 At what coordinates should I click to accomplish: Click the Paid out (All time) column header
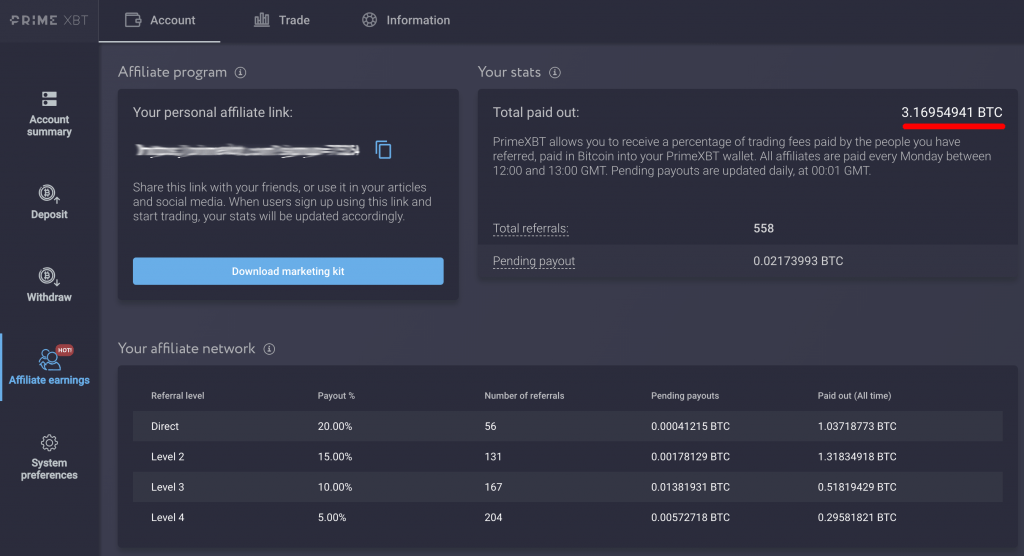854,396
